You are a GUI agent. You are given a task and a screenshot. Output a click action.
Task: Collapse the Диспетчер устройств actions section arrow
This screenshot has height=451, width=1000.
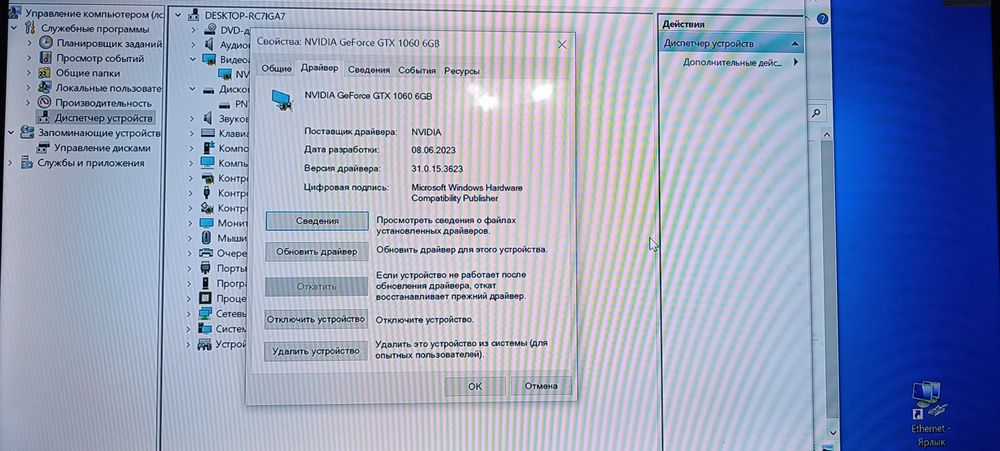coord(795,43)
